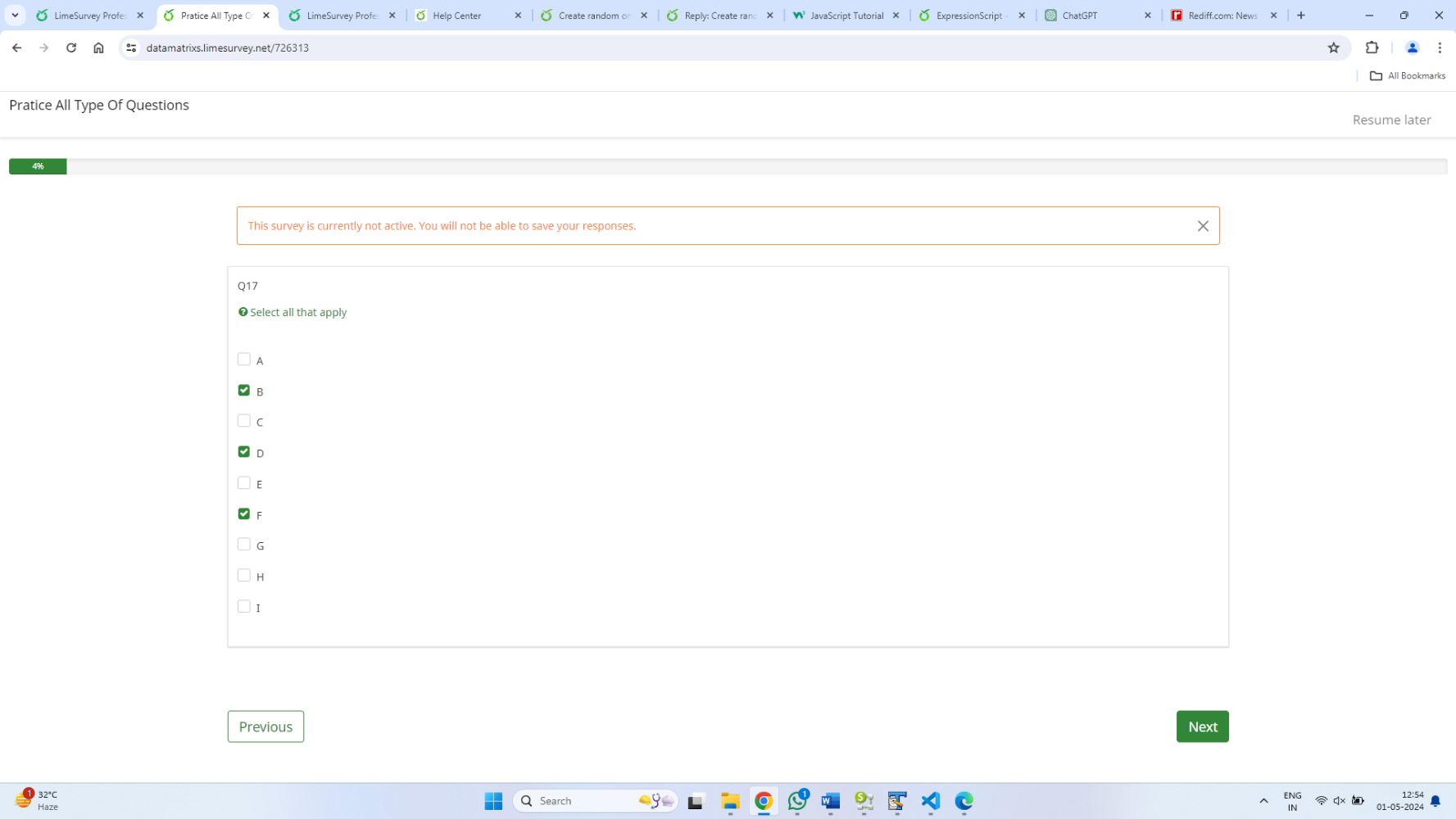This screenshot has width=1456, height=819.
Task: Open Chrome's three-dot menu
Action: click(x=1439, y=48)
